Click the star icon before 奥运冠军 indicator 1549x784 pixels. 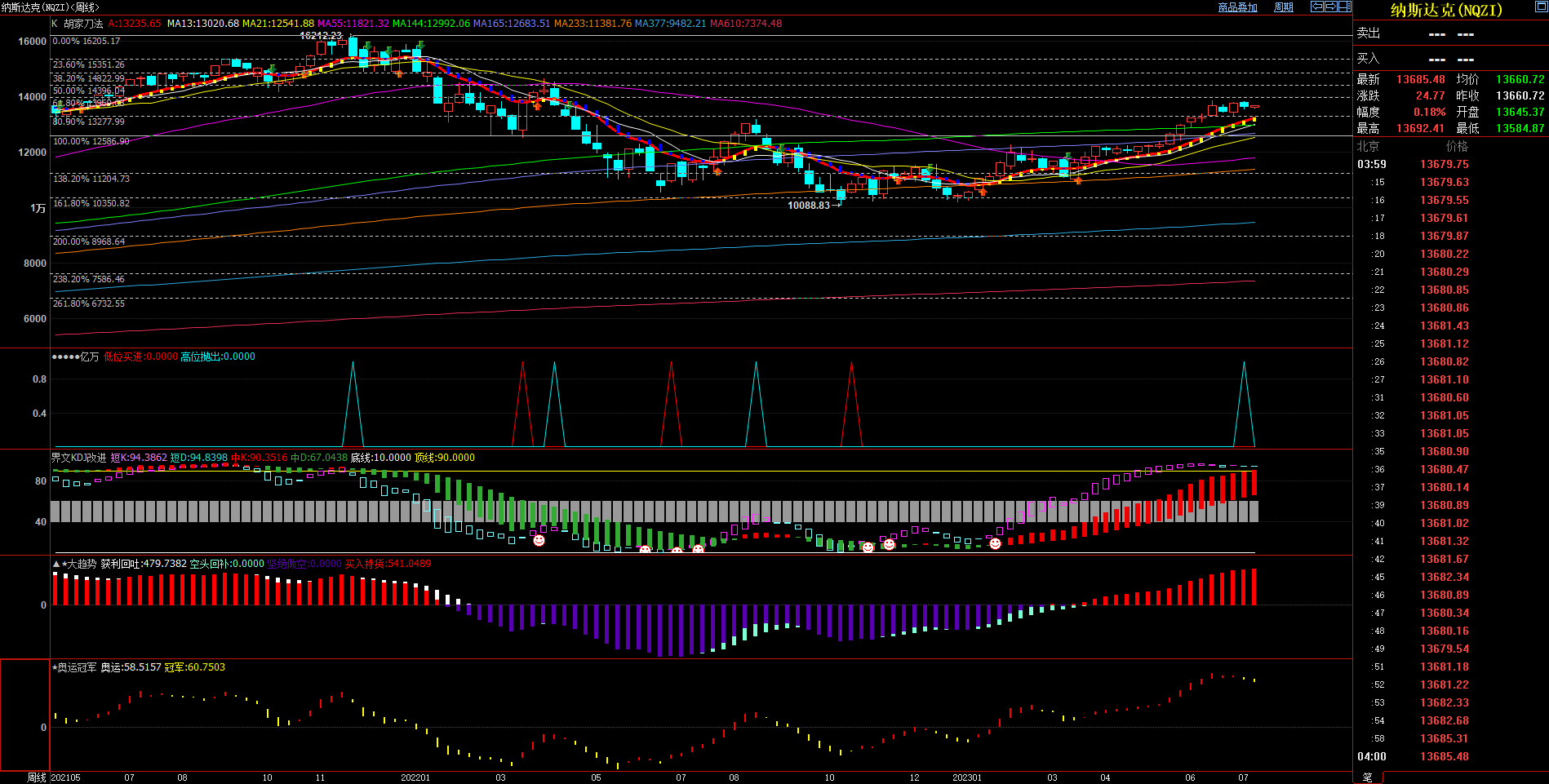point(55,667)
